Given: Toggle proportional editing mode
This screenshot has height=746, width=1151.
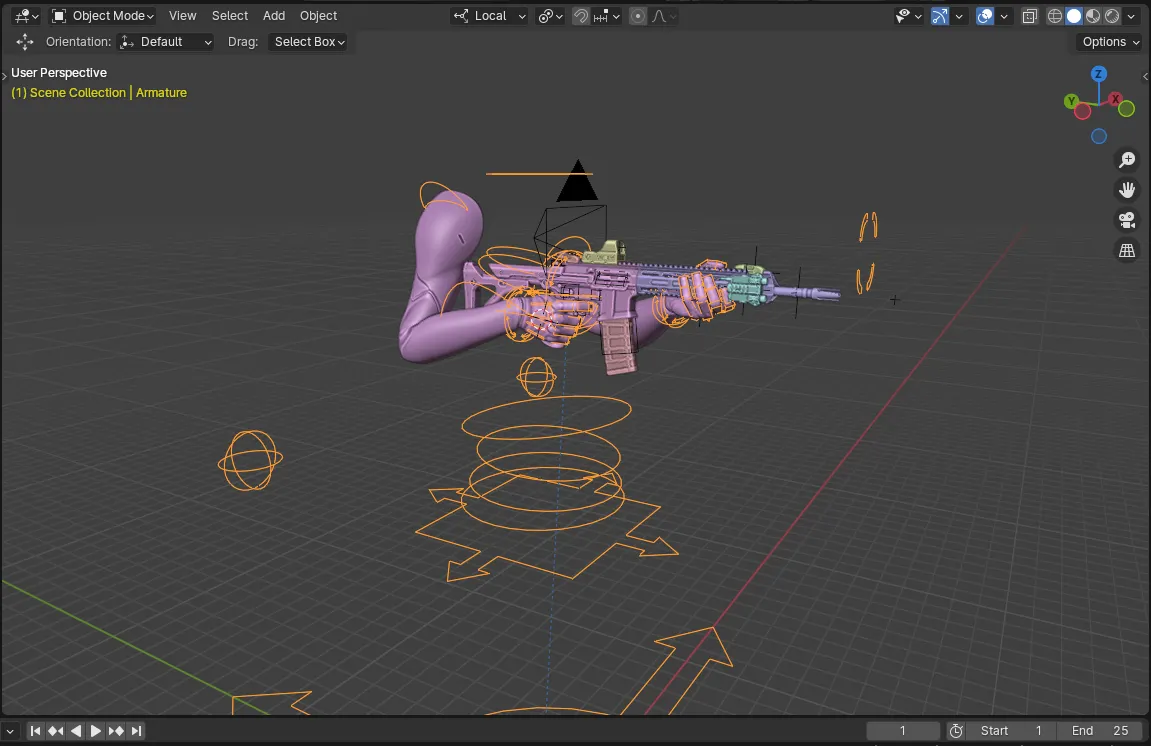Looking at the screenshot, I should pyautogui.click(x=637, y=16).
